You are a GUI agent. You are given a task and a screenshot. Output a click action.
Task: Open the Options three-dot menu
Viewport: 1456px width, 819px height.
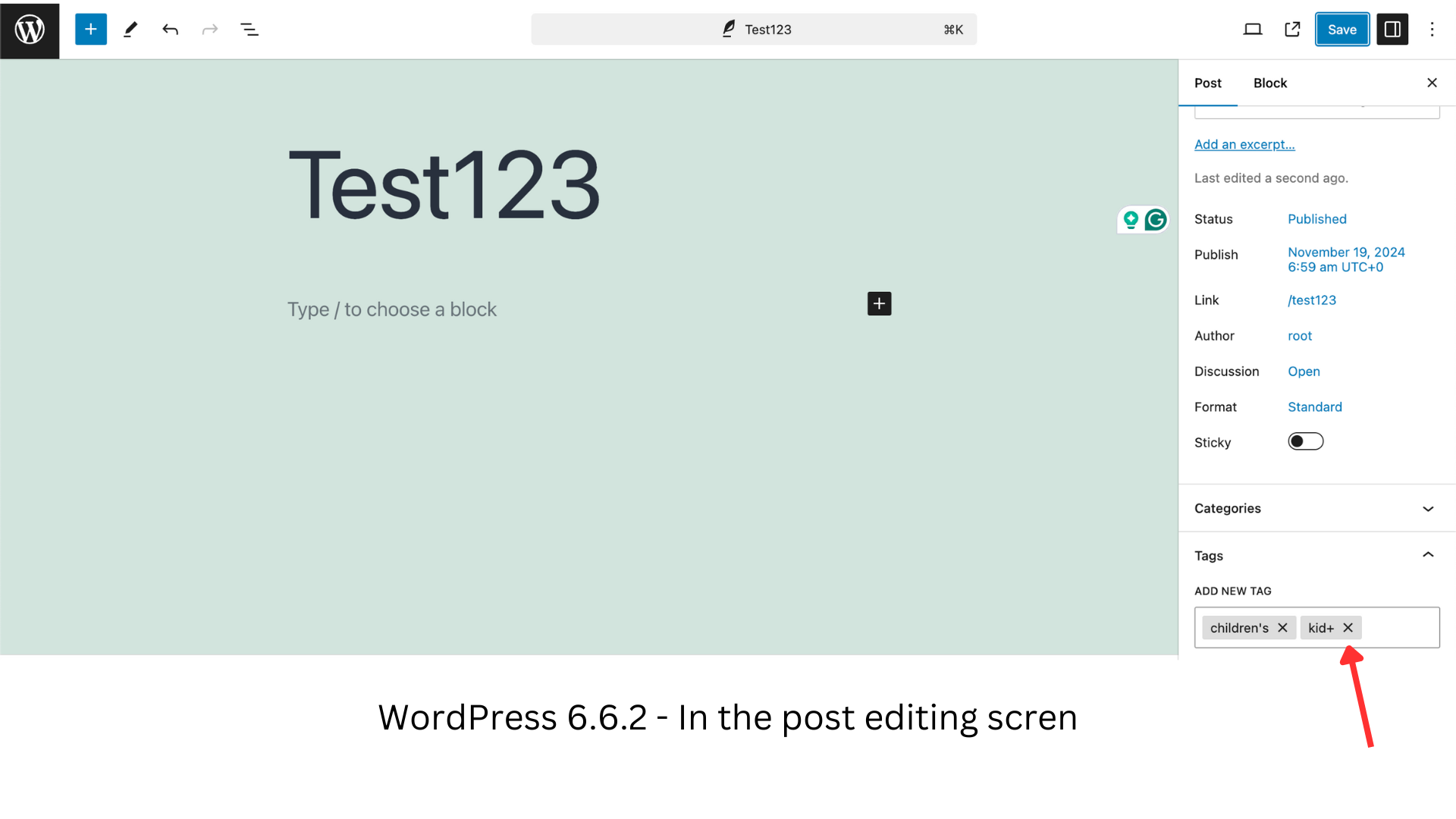[x=1432, y=30]
